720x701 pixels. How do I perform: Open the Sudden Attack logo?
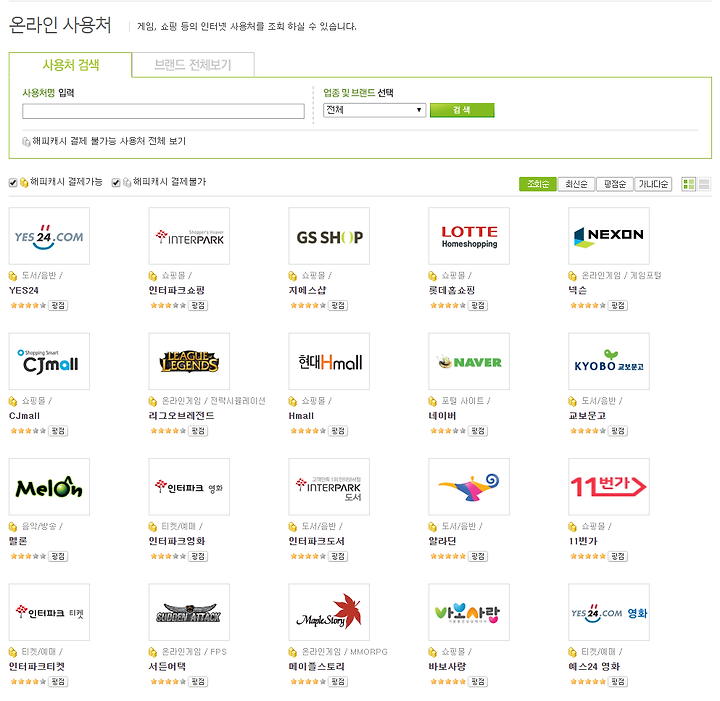[189, 612]
